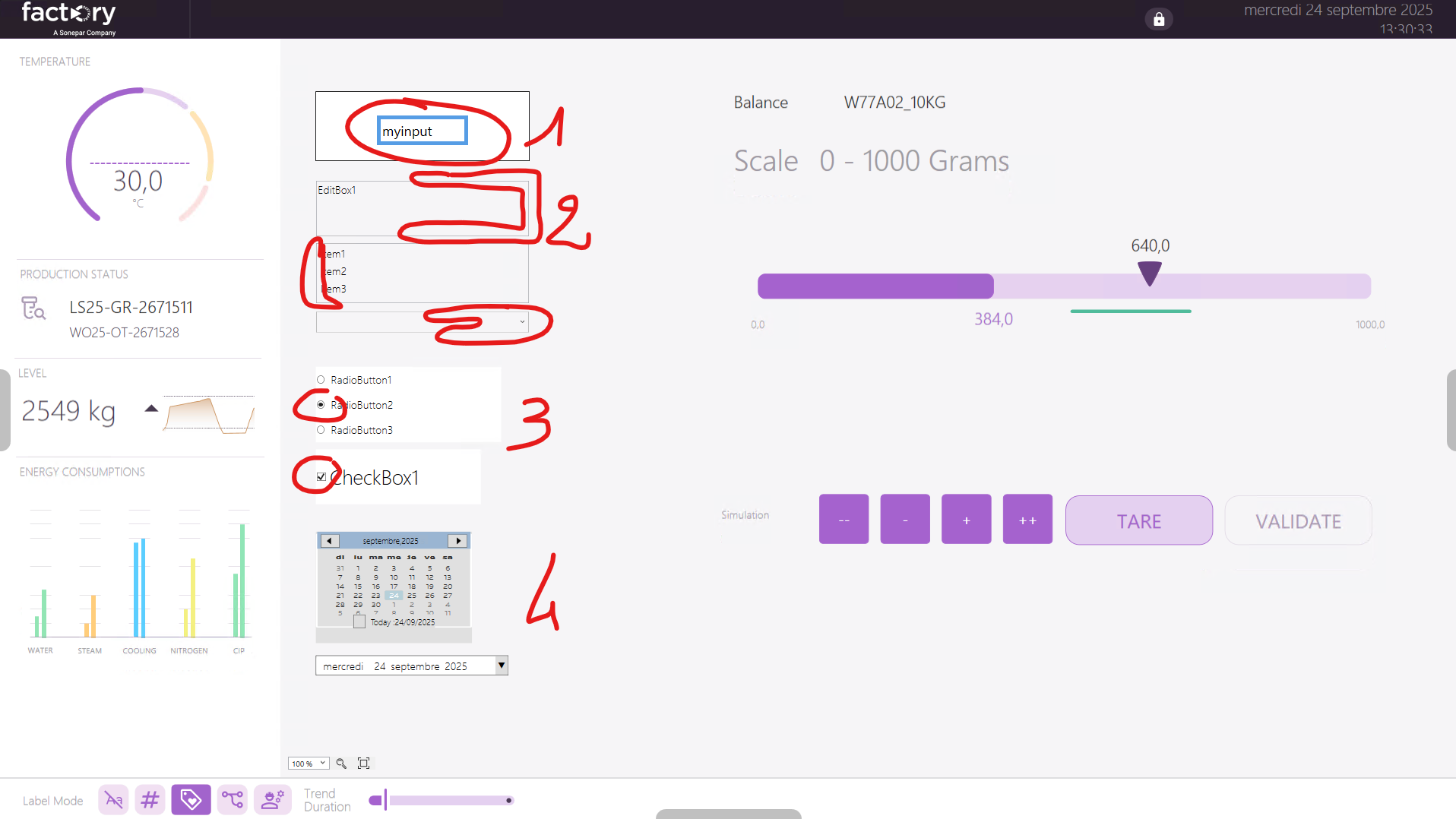
Task: Select the hidden-text label mode icon
Action: tap(113, 800)
